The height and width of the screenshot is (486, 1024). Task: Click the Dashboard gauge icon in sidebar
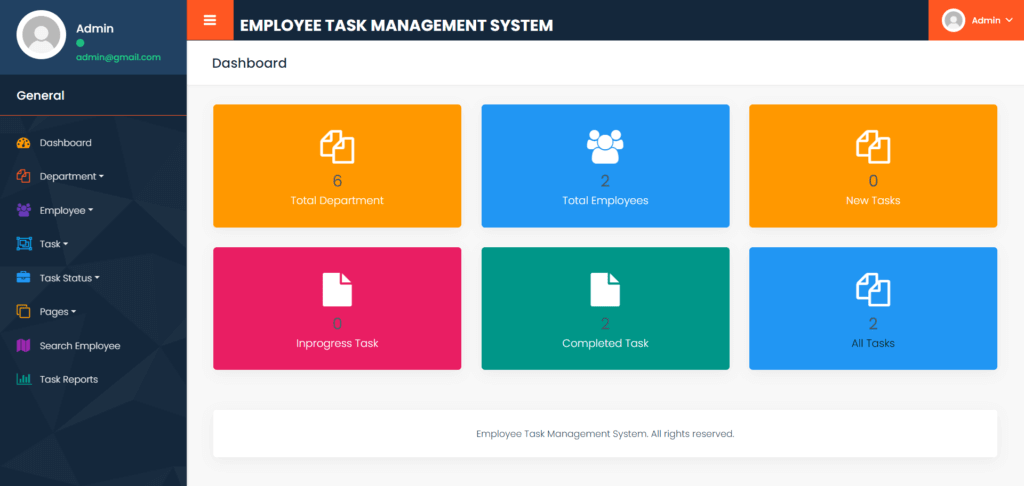[24, 143]
